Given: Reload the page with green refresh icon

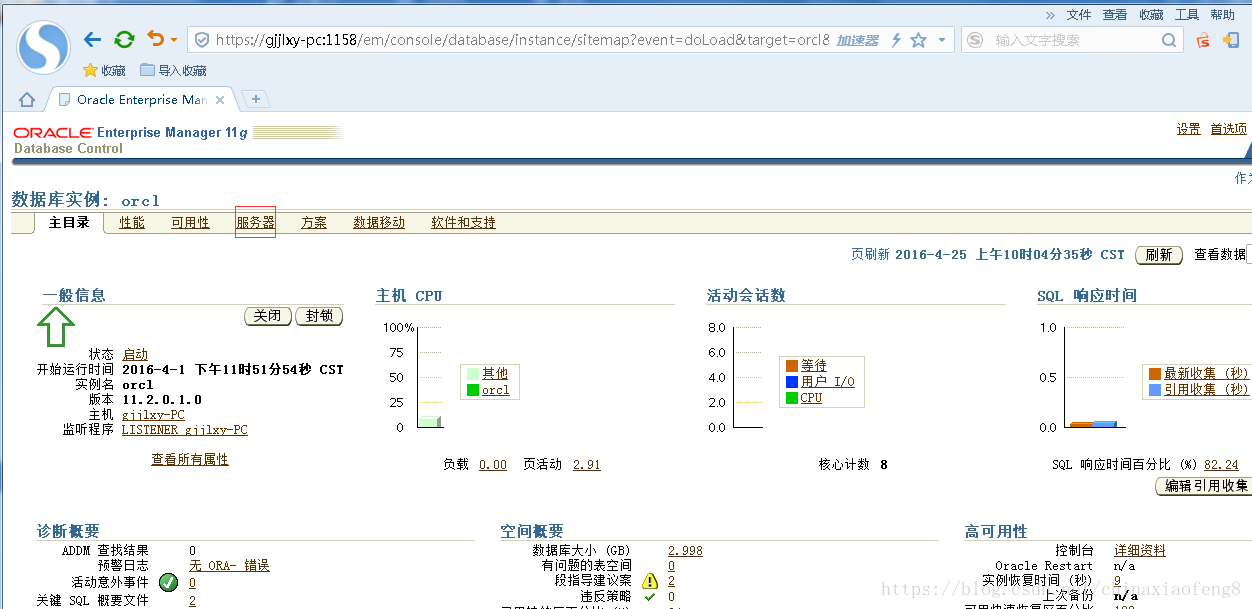Looking at the screenshot, I should tap(124, 40).
